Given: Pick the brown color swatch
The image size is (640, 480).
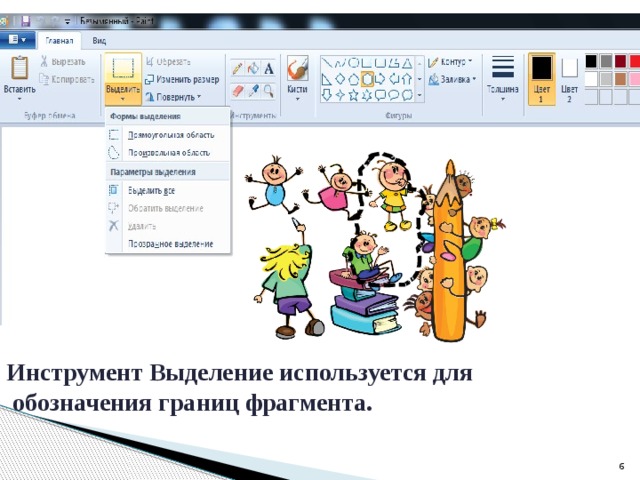Looking at the screenshot, I should (x=620, y=79).
